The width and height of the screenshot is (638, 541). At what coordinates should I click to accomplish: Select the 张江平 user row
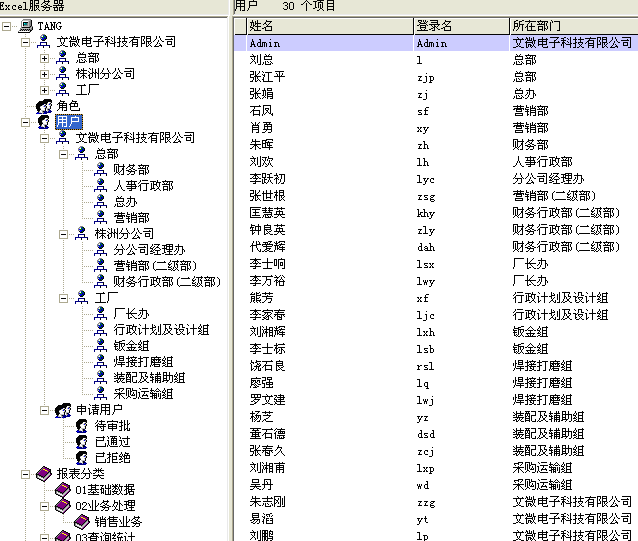click(x=267, y=76)
